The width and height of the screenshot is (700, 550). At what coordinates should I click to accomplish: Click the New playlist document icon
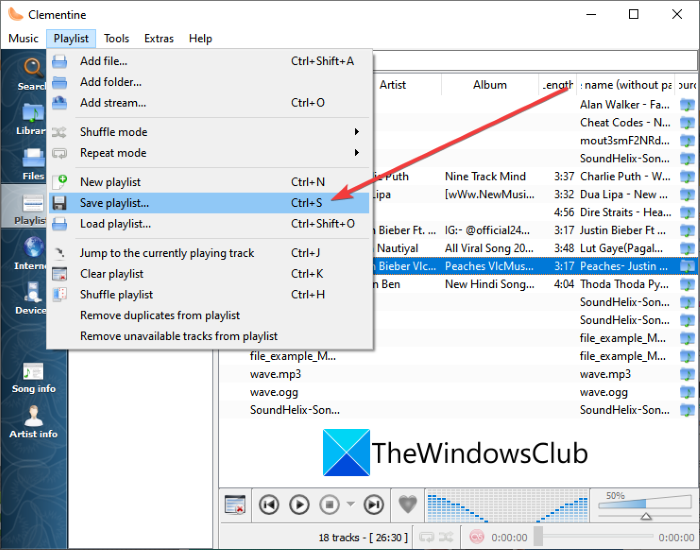coord(59,182)
